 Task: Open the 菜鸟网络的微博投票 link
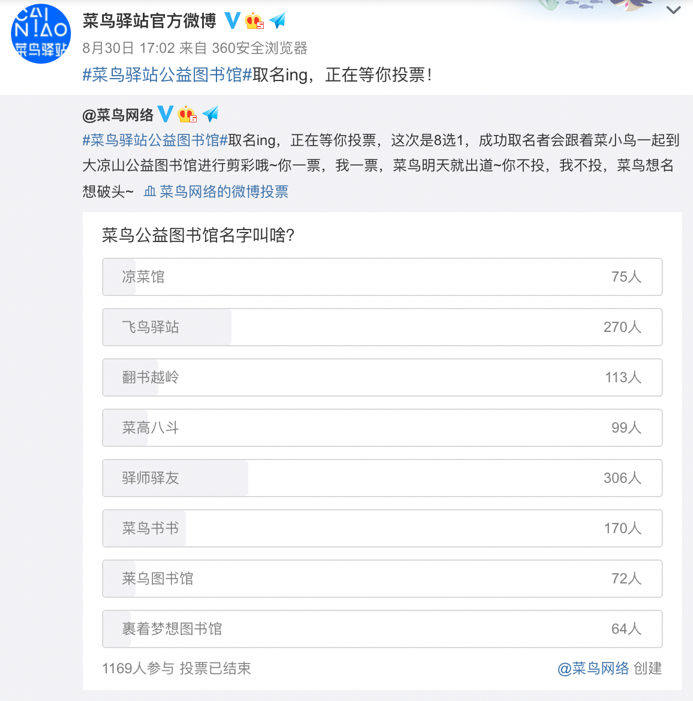coord(224,191)
